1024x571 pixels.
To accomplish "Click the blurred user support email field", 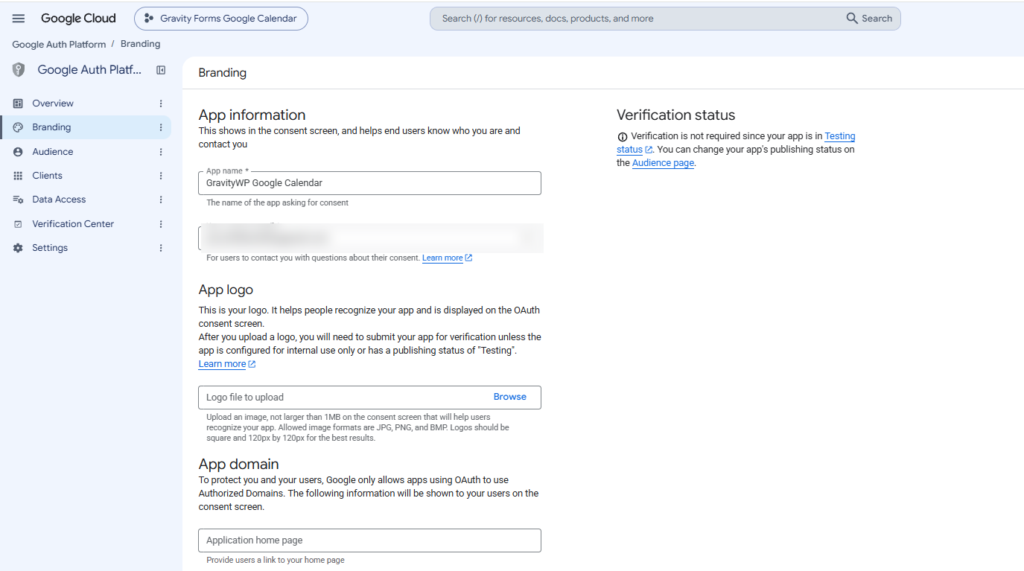I will [x=370, y=238].
